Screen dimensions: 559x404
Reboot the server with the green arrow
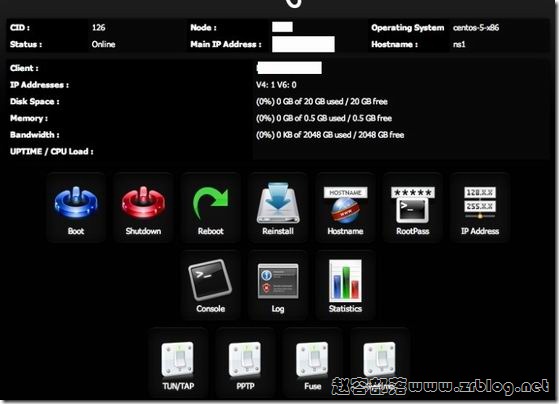coord(210,203)
